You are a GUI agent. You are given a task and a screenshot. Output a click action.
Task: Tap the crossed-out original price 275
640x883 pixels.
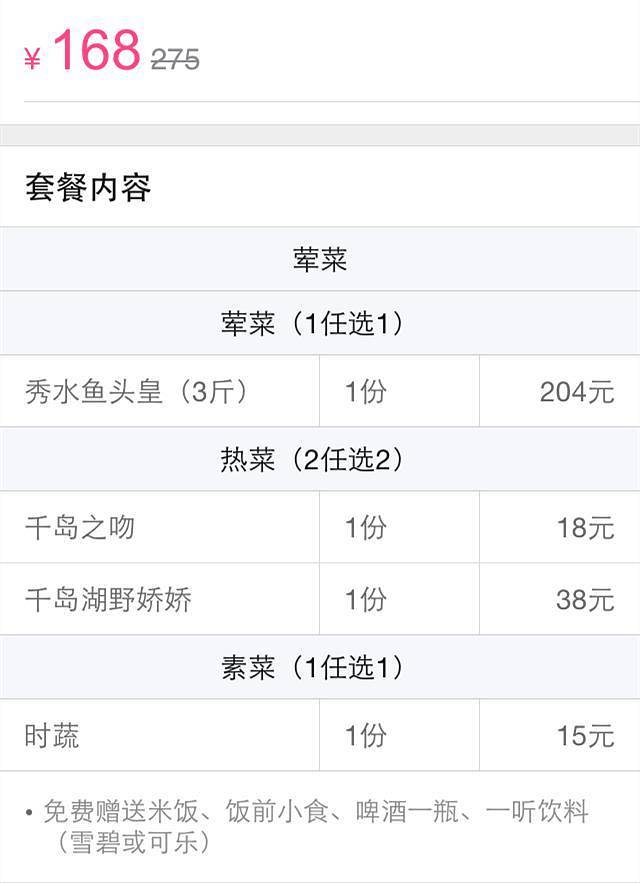point(175,60)
